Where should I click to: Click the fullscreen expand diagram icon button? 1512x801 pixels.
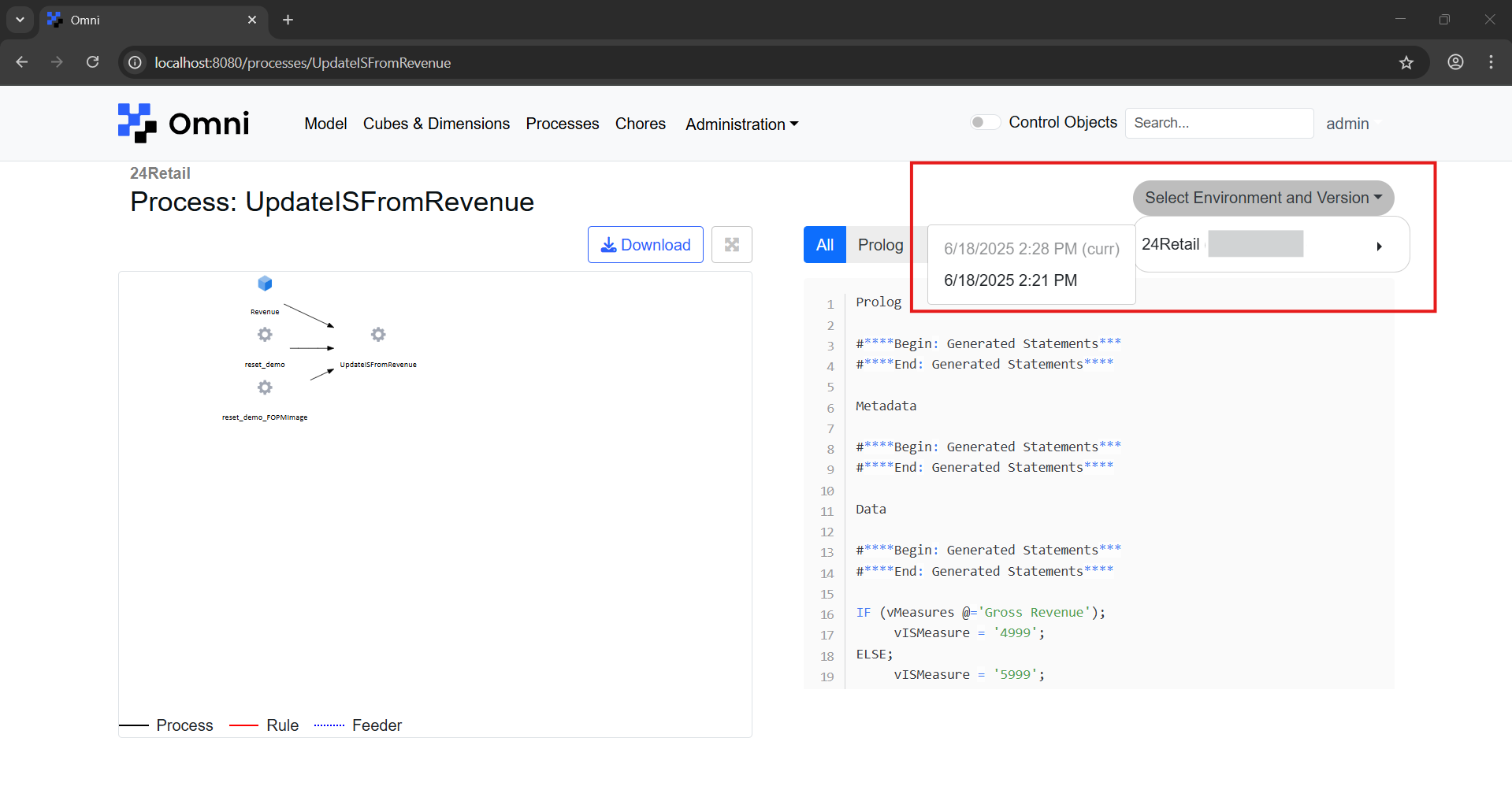pyautogui.click(x=732, y=245)
